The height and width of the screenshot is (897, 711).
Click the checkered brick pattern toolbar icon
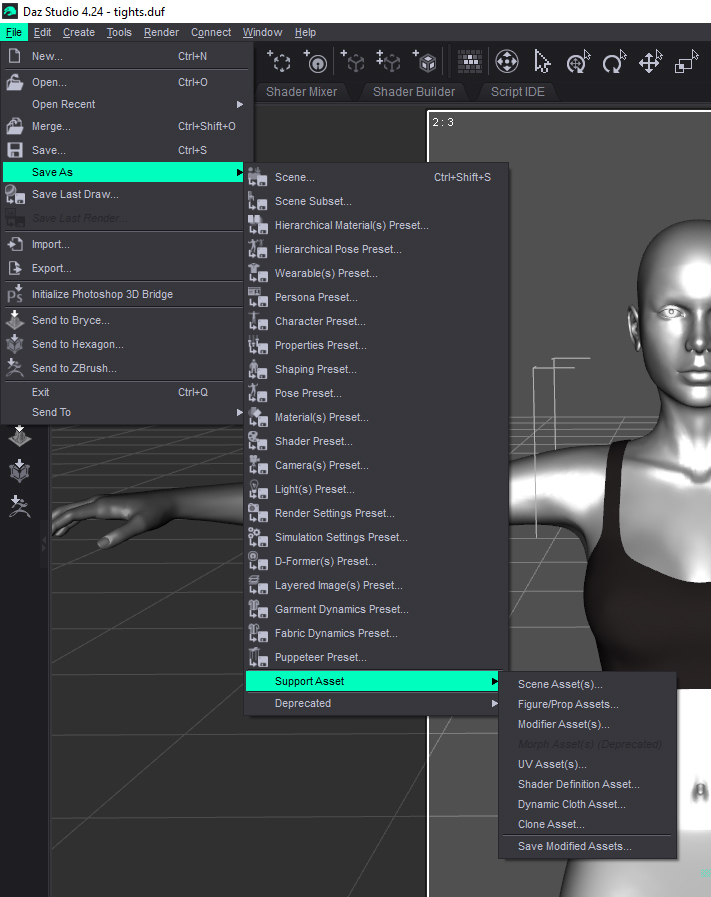(x=469, y=63)
